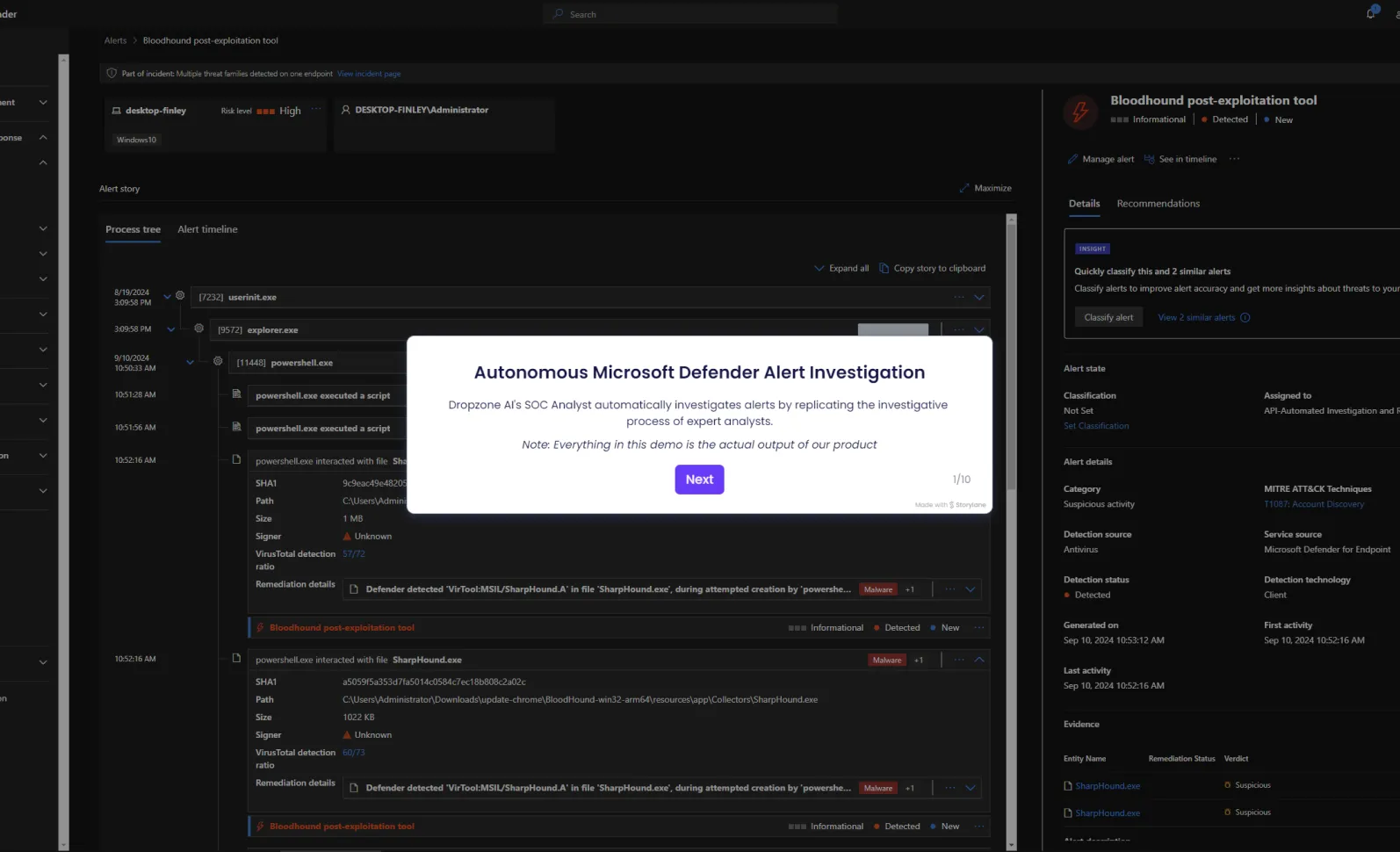
Task: Open T1087: Account Discovery technique link
Action: coord(1314,504)
